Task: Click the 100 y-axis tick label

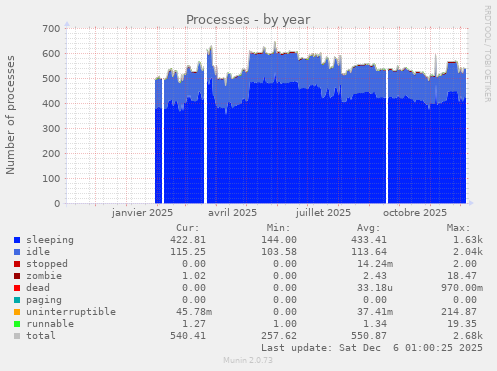Action: click(51, 179)
